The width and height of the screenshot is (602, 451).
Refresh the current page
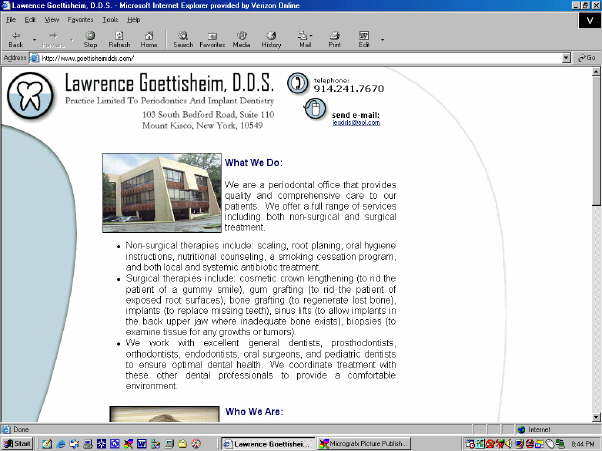[x=119, y=40]
